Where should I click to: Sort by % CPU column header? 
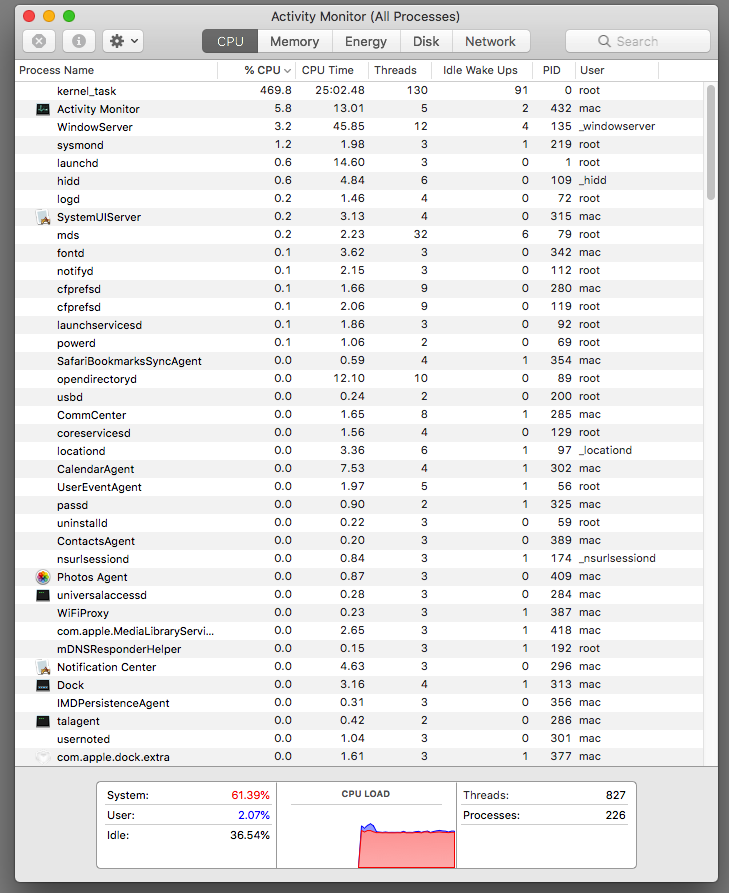pos(257,70)
